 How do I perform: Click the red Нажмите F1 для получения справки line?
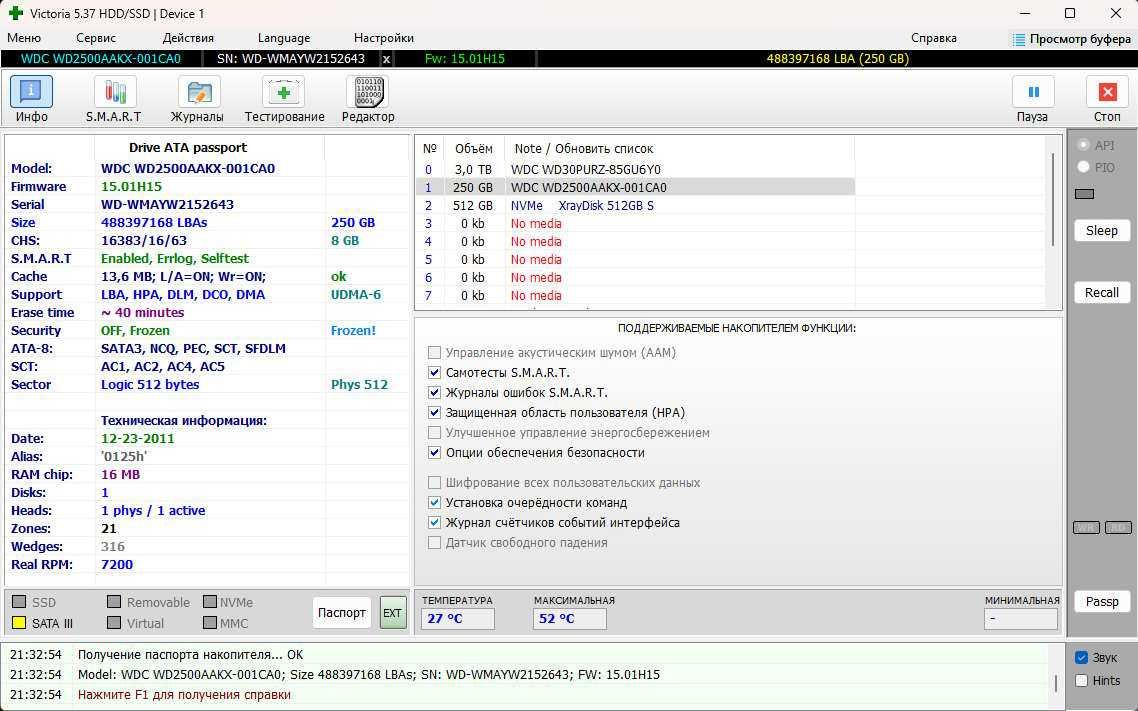184,694
